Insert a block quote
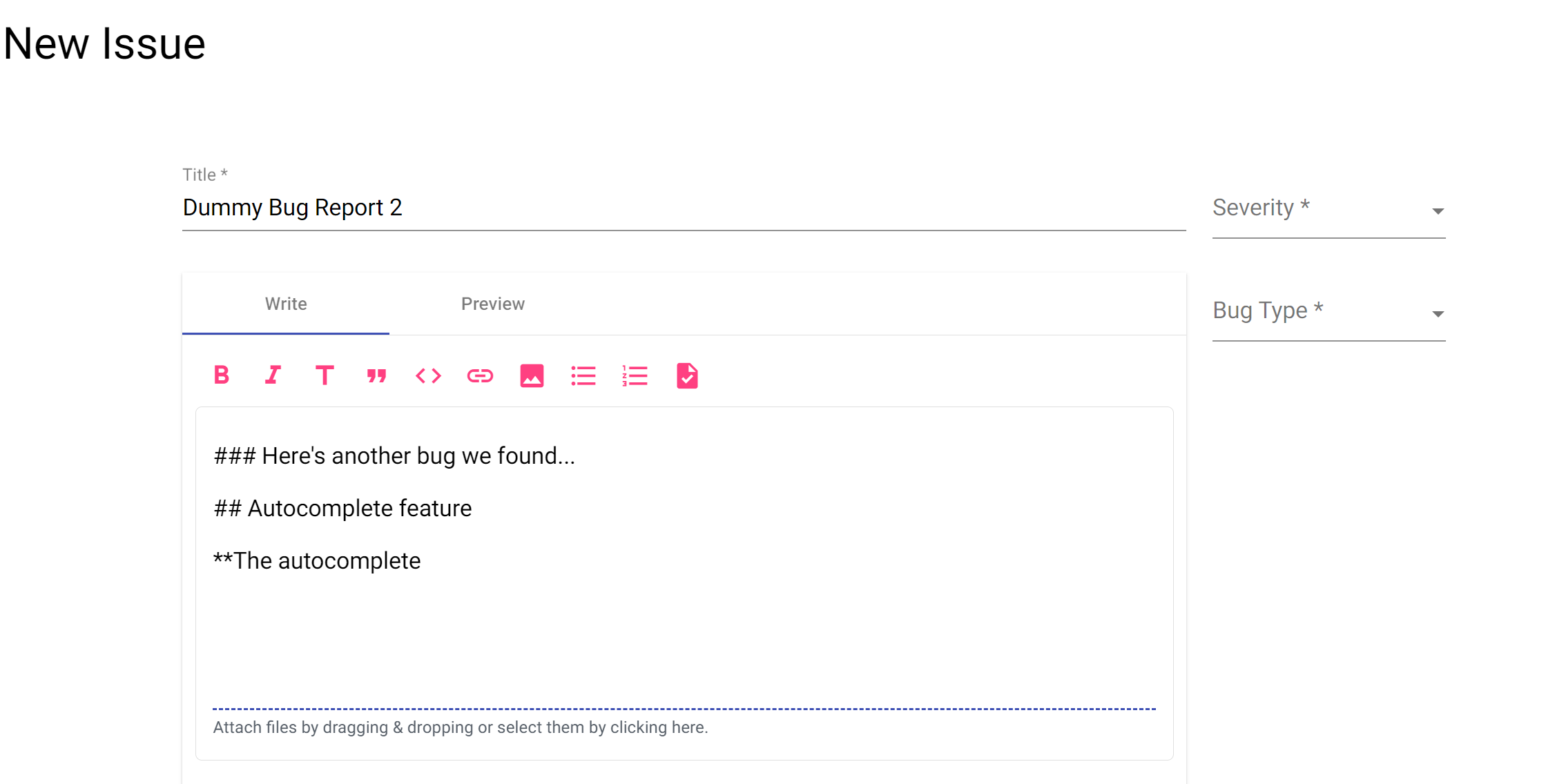The image size is (1546, 784). pyautogui.click(x=376, y=375)
